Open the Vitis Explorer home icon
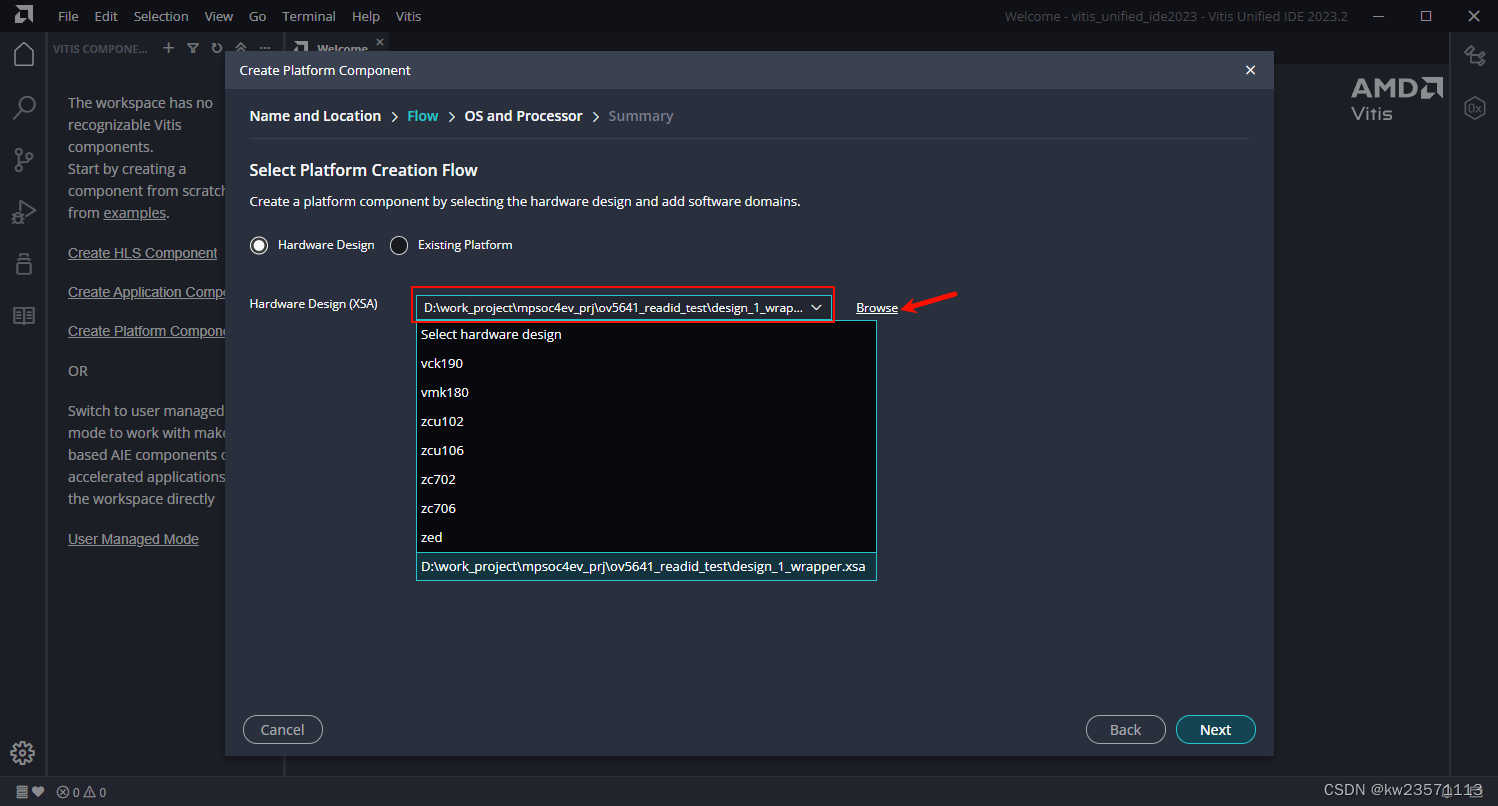The image size is (1498, 806). 24,53
